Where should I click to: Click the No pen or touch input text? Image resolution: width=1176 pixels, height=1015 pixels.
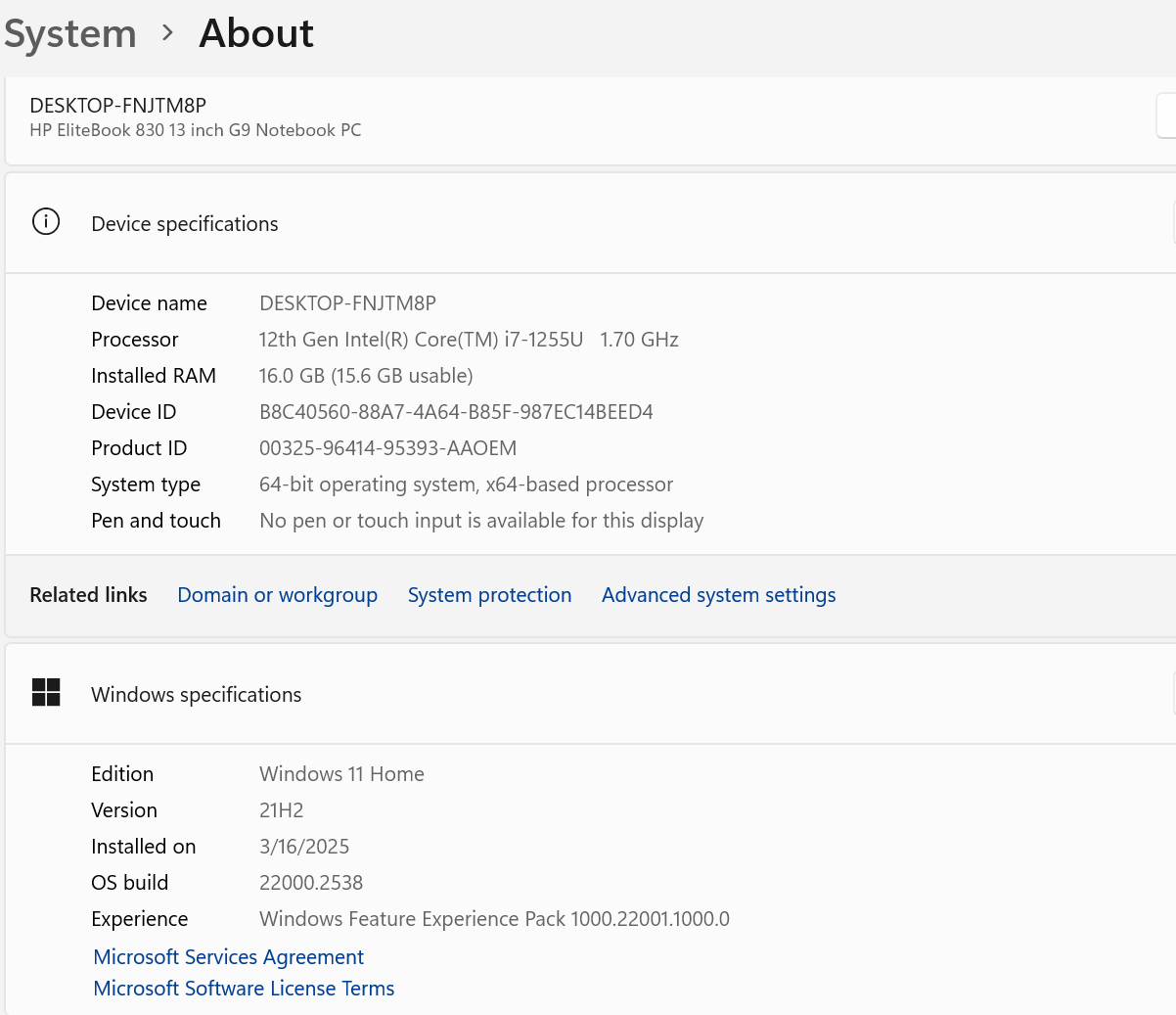point(481,521)
